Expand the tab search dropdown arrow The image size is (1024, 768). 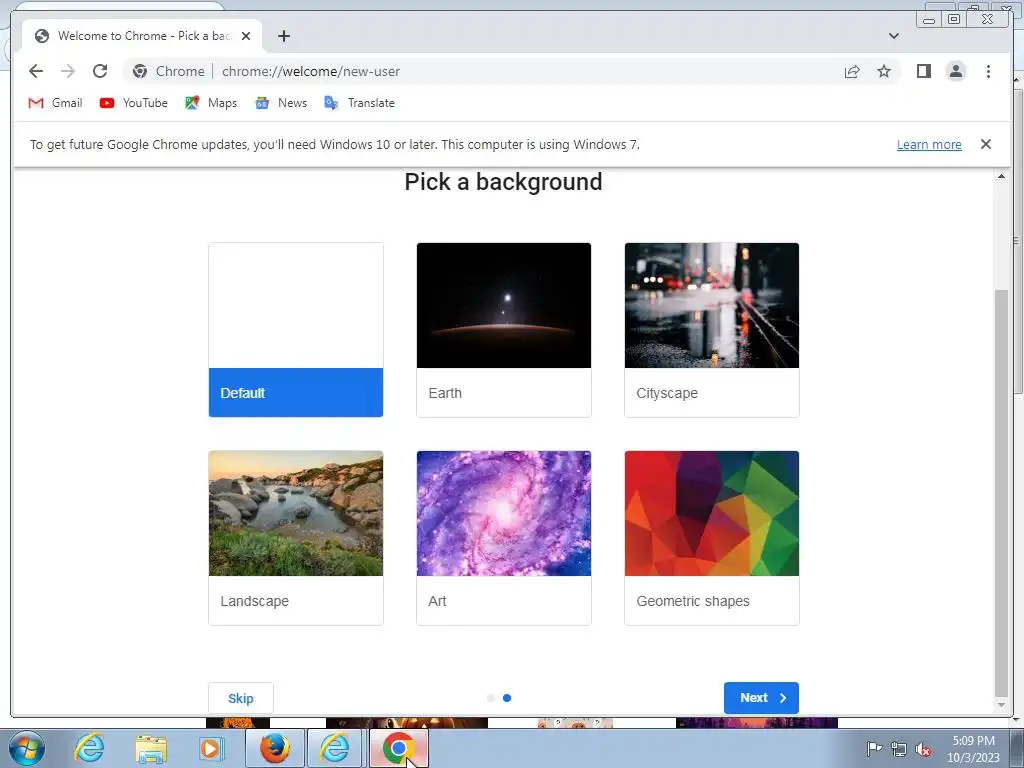click(893, 36)
